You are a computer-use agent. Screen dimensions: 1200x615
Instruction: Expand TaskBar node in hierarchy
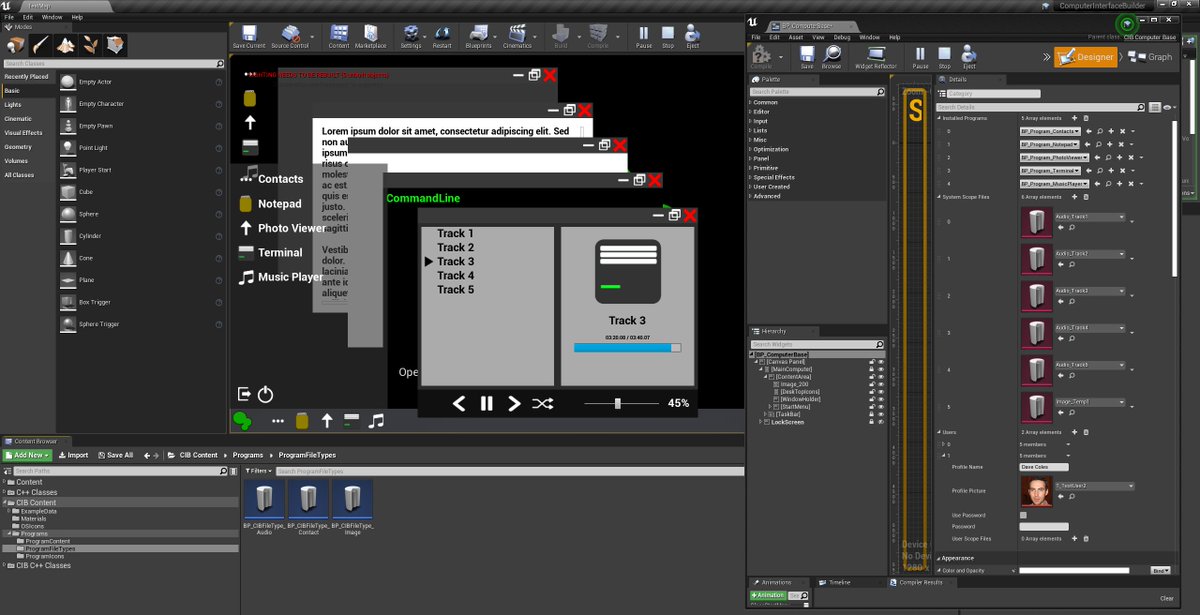click(x=767, y=414)
